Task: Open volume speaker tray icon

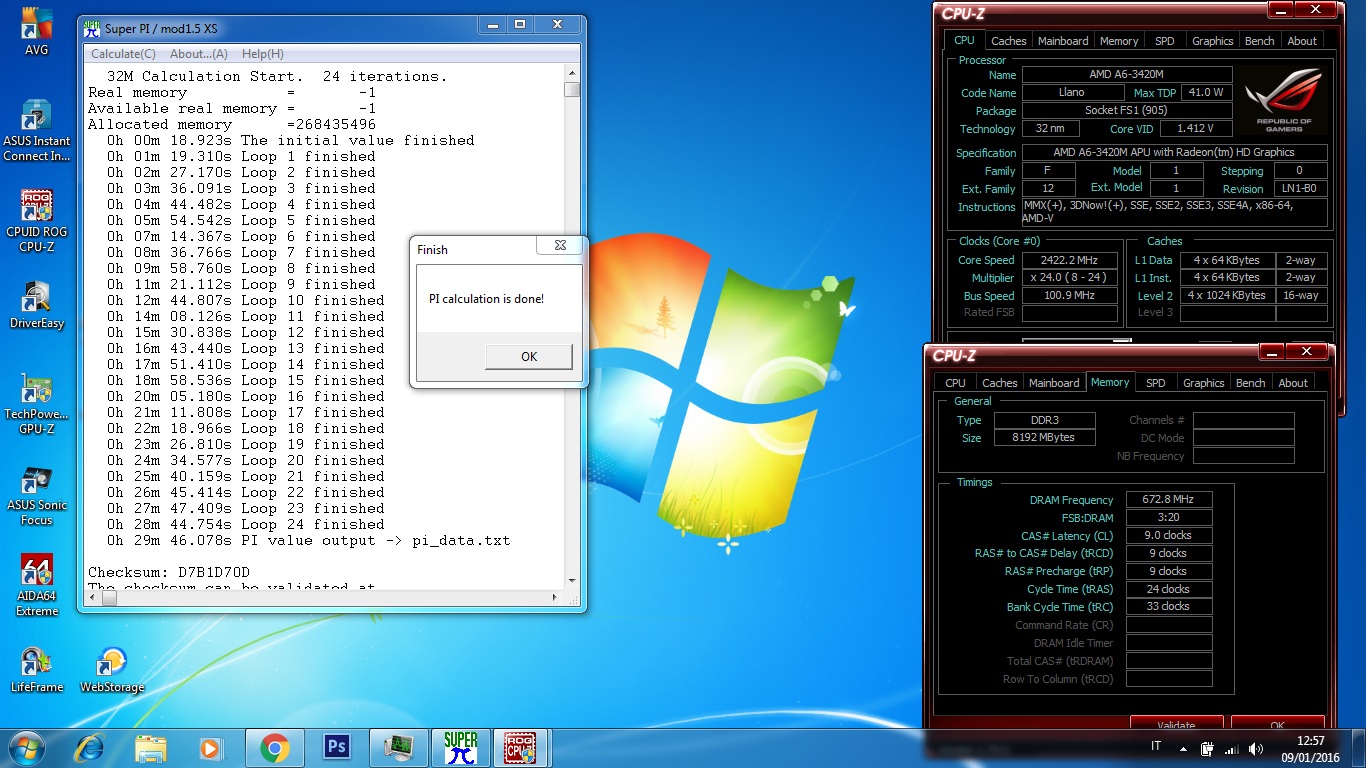Action: point(1254,748)
